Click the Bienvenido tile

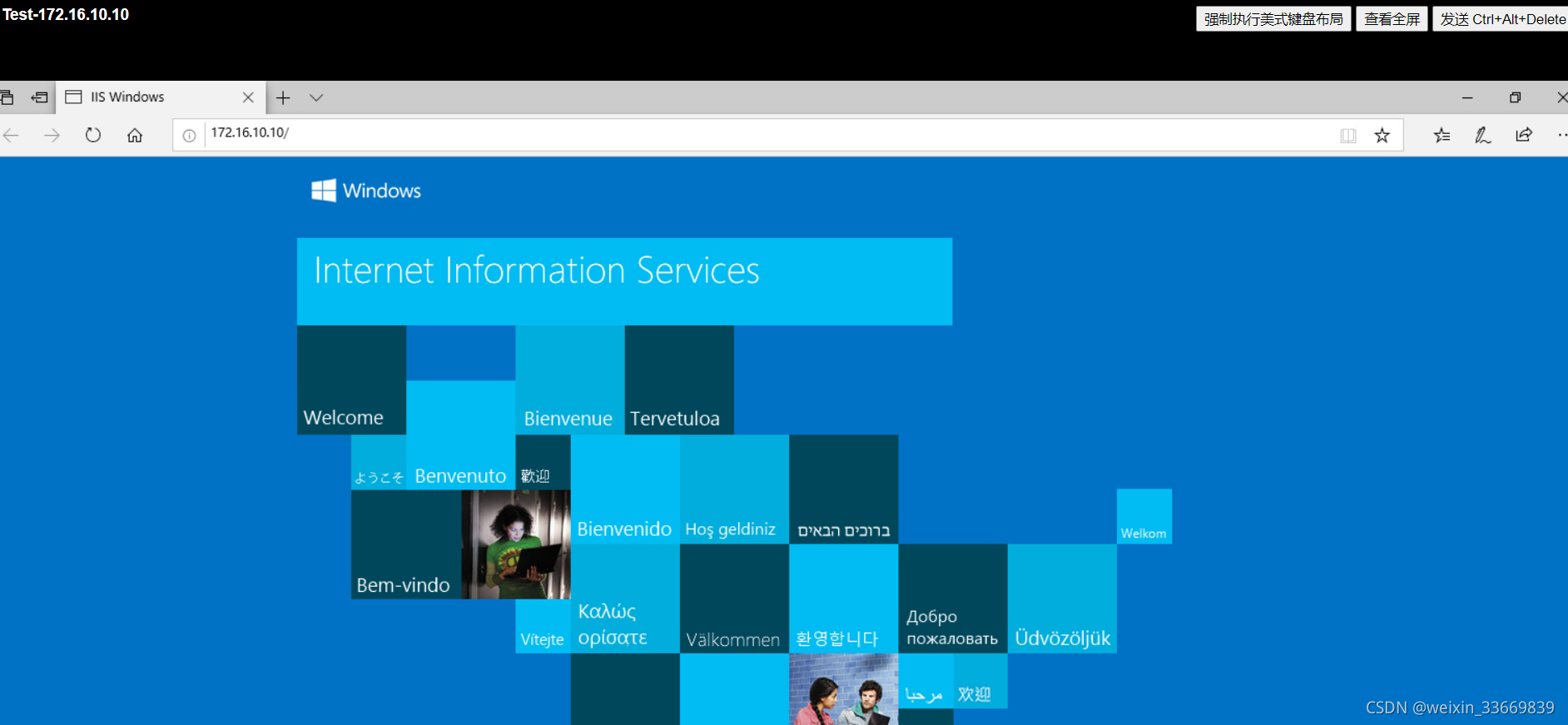click(625, 489)
